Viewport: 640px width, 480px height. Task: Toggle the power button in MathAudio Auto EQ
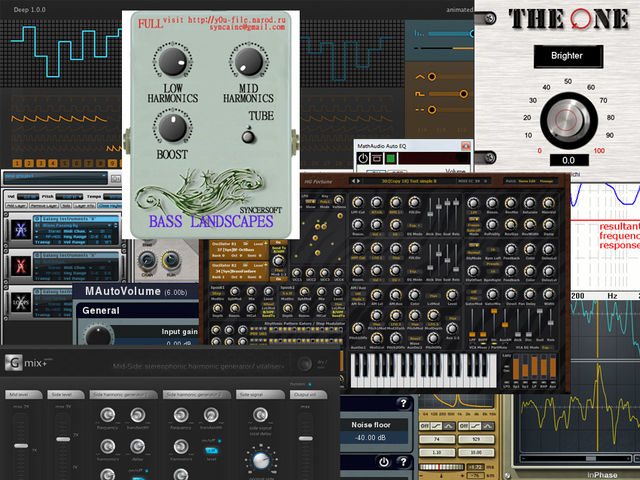pyautogui.click(x=363, y=158)
